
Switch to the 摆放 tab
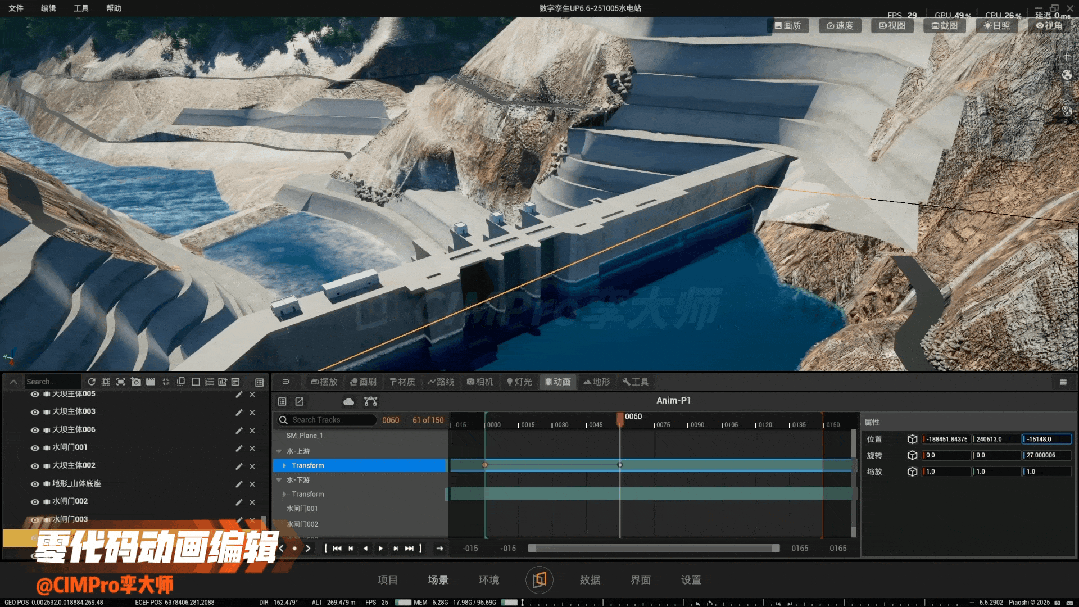pos(323,382)
